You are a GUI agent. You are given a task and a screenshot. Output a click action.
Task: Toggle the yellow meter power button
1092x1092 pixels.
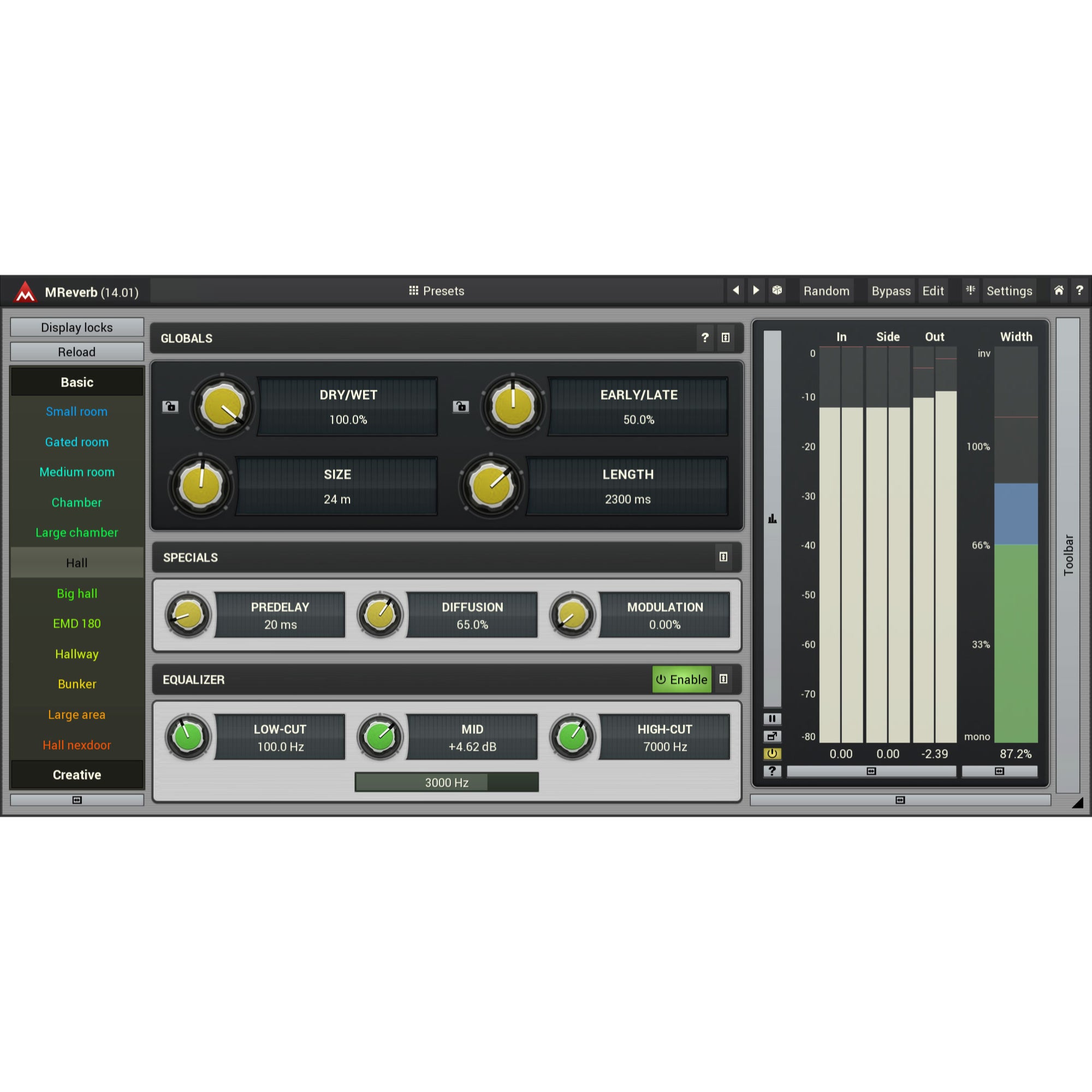click(x=772, y=753)
